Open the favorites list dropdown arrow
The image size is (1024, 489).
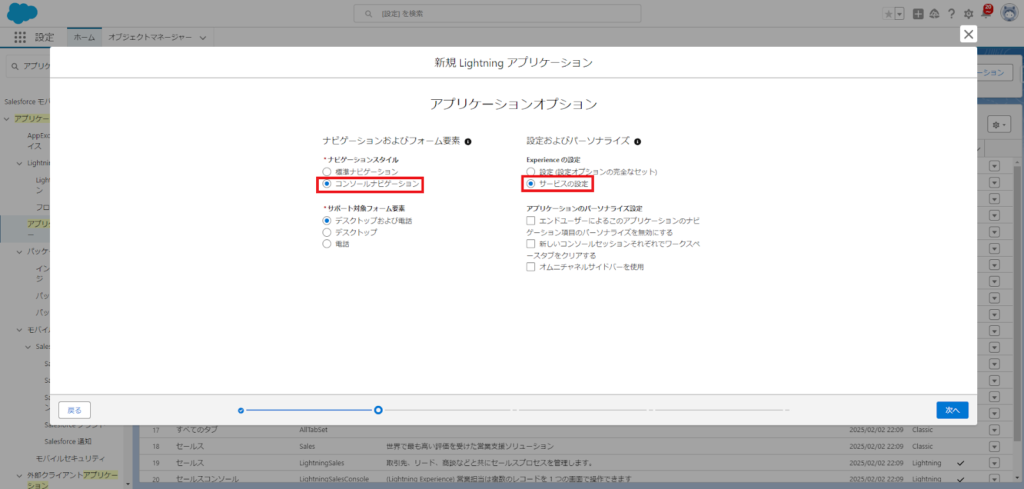pyautogui.click(x=899, y=14)
